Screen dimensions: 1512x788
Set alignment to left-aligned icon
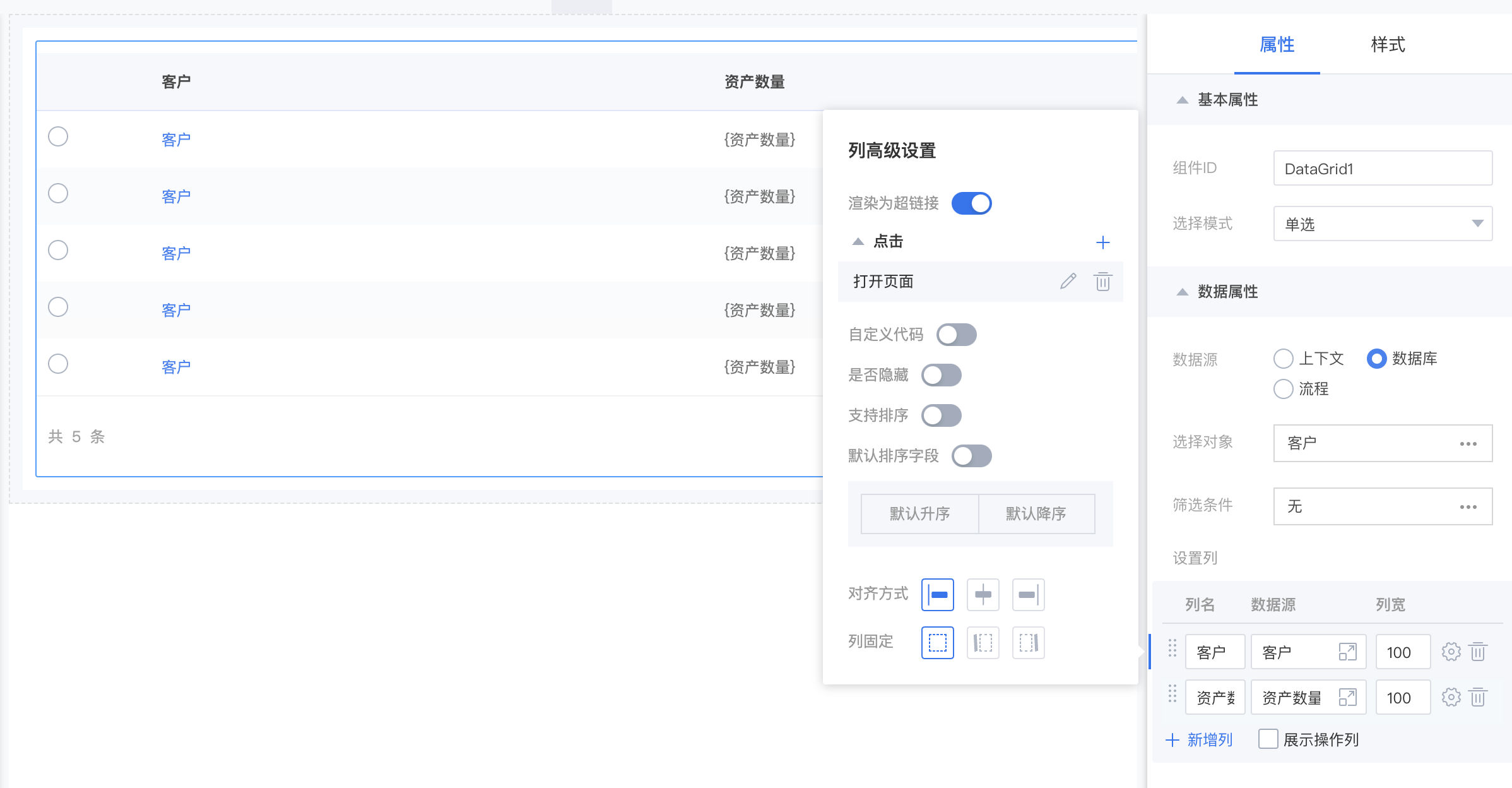(x=937, y=595)
